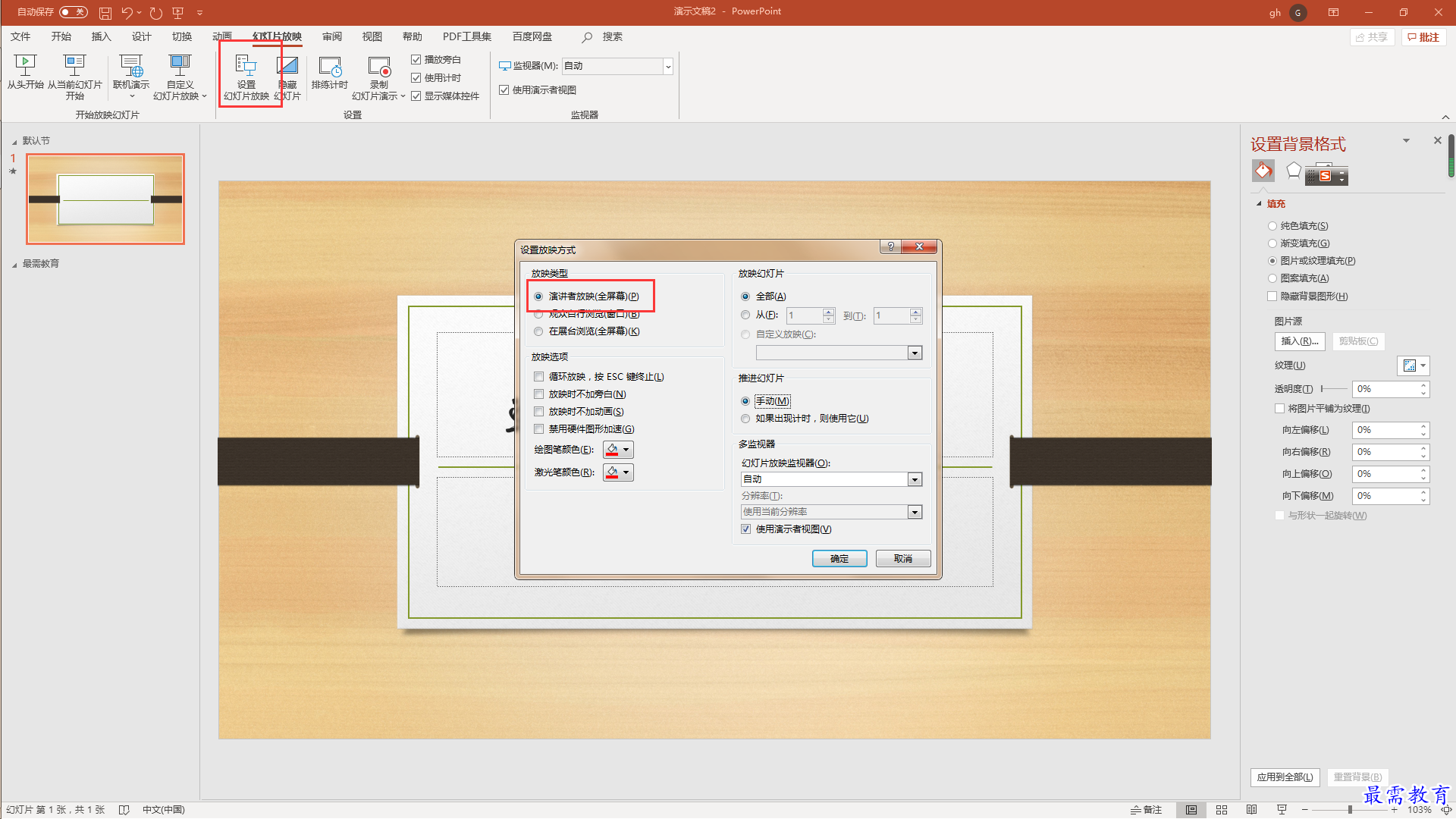This screenshot has height=819, width=1456.
Task: Open ribbon display options icon
Action: [x=1333, y=12]
